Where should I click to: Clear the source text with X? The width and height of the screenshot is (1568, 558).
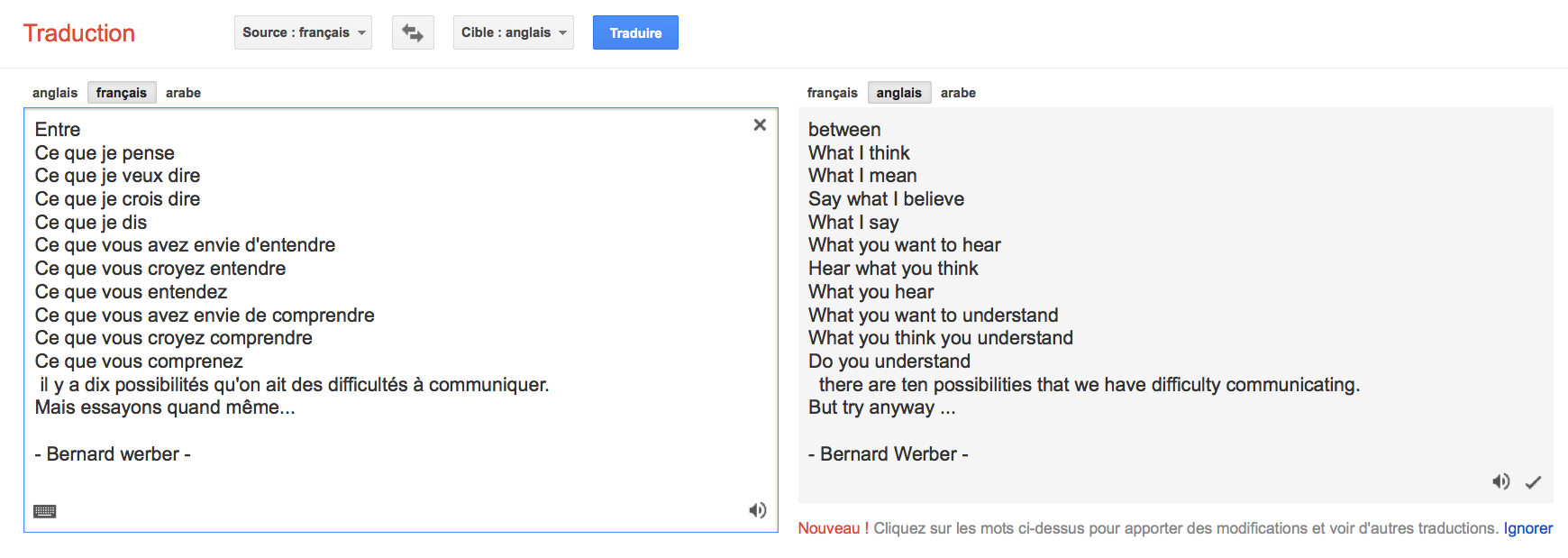760,125
